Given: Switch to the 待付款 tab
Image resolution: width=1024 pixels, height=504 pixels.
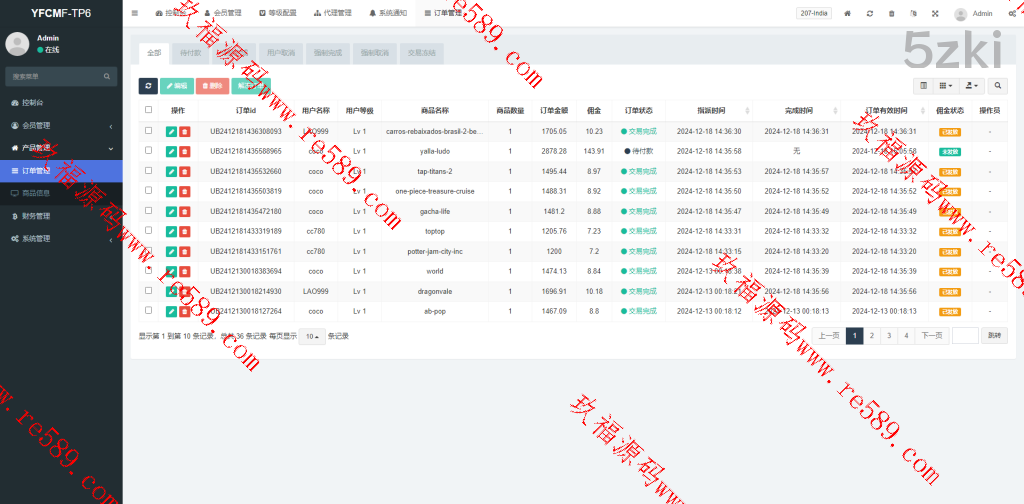Looking at the screenshot, I should pyautogui.click(x=190, y=53).
